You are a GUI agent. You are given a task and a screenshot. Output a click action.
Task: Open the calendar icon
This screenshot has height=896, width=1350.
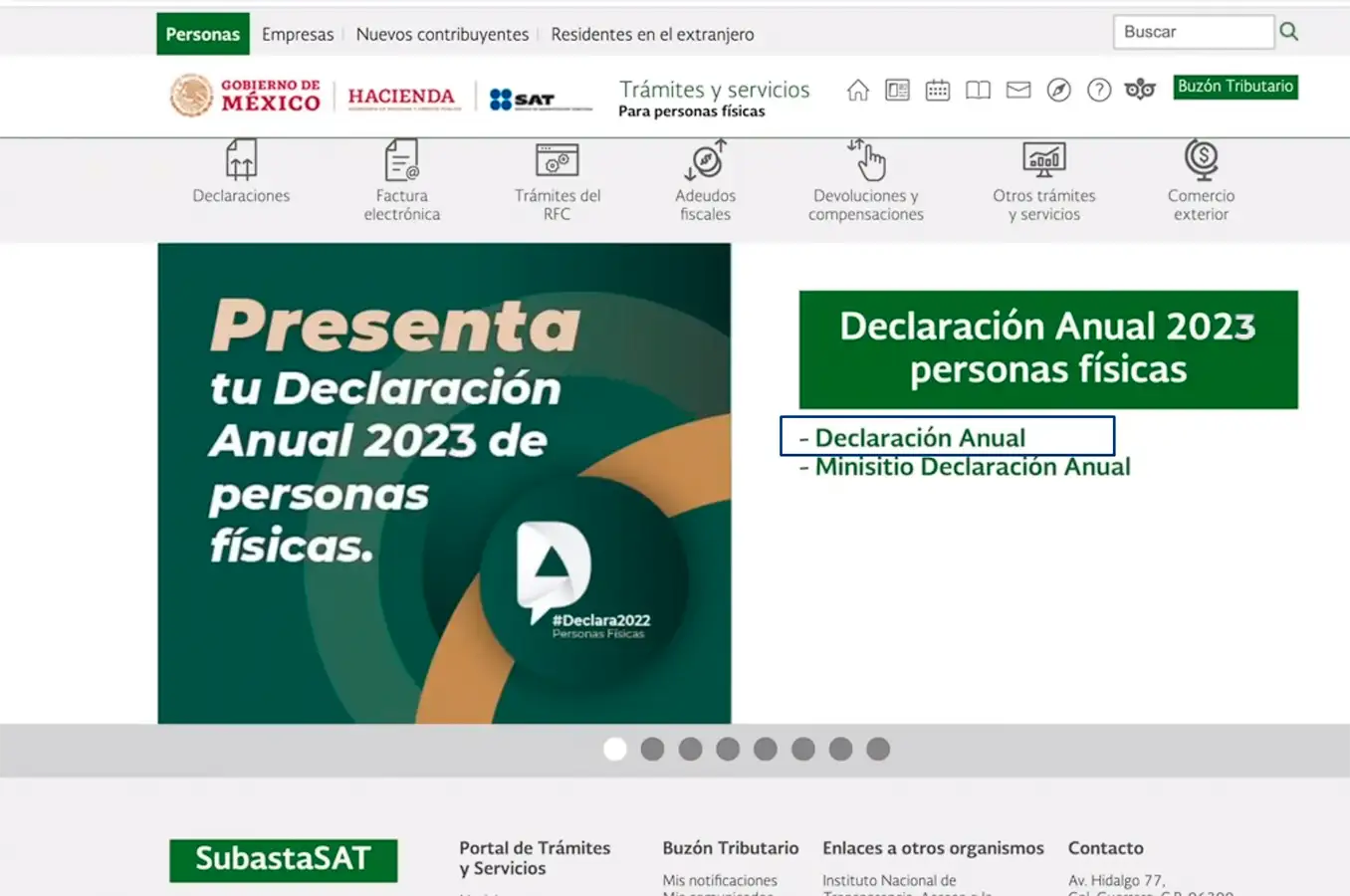938,91
